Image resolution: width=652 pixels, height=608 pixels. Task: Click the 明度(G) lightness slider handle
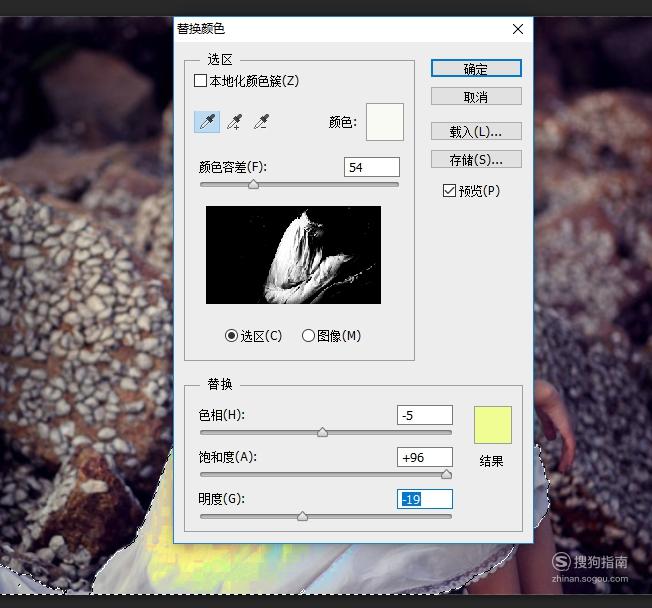coord(302,516)
